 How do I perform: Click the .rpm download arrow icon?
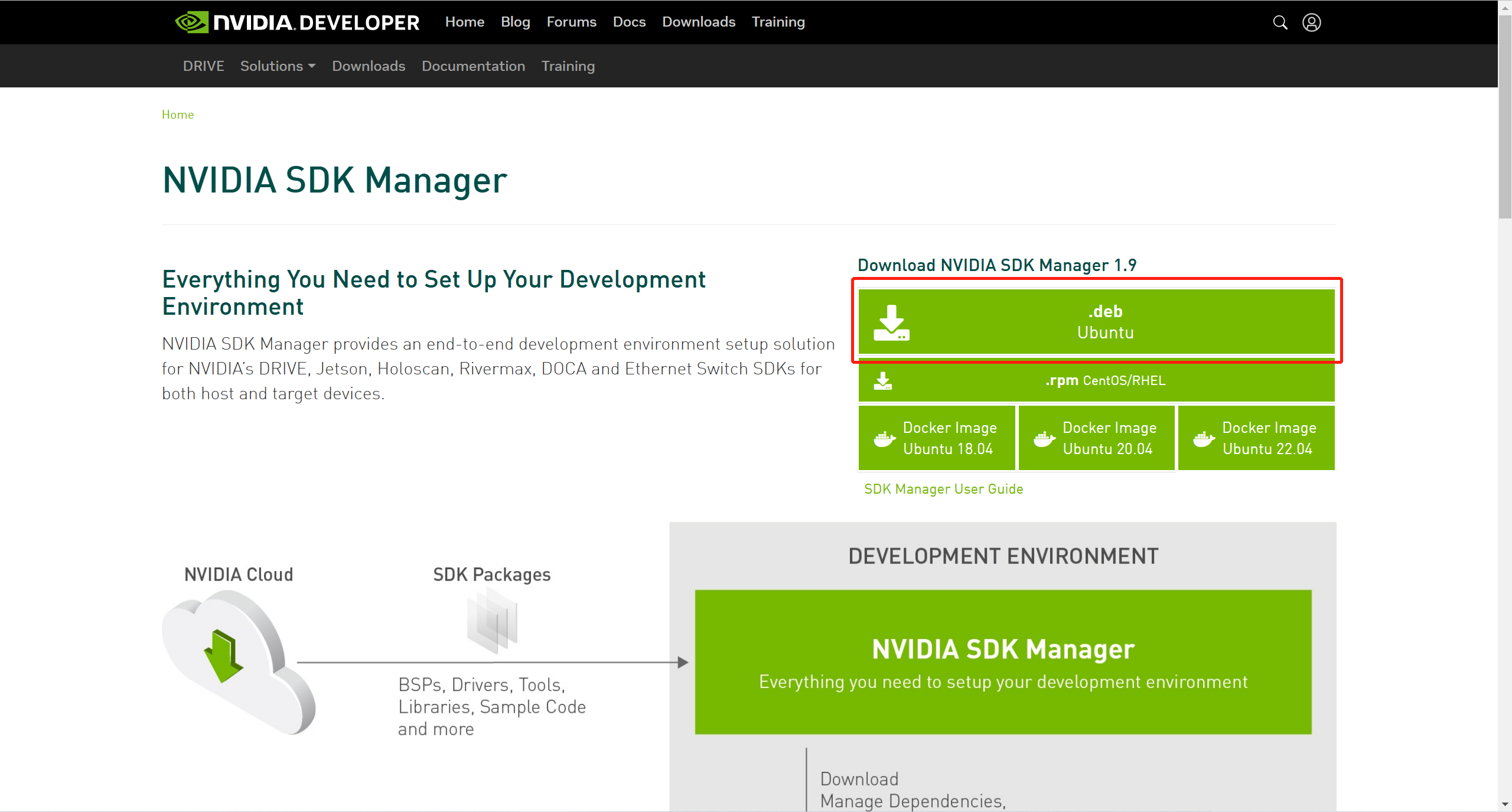[883, 381]
